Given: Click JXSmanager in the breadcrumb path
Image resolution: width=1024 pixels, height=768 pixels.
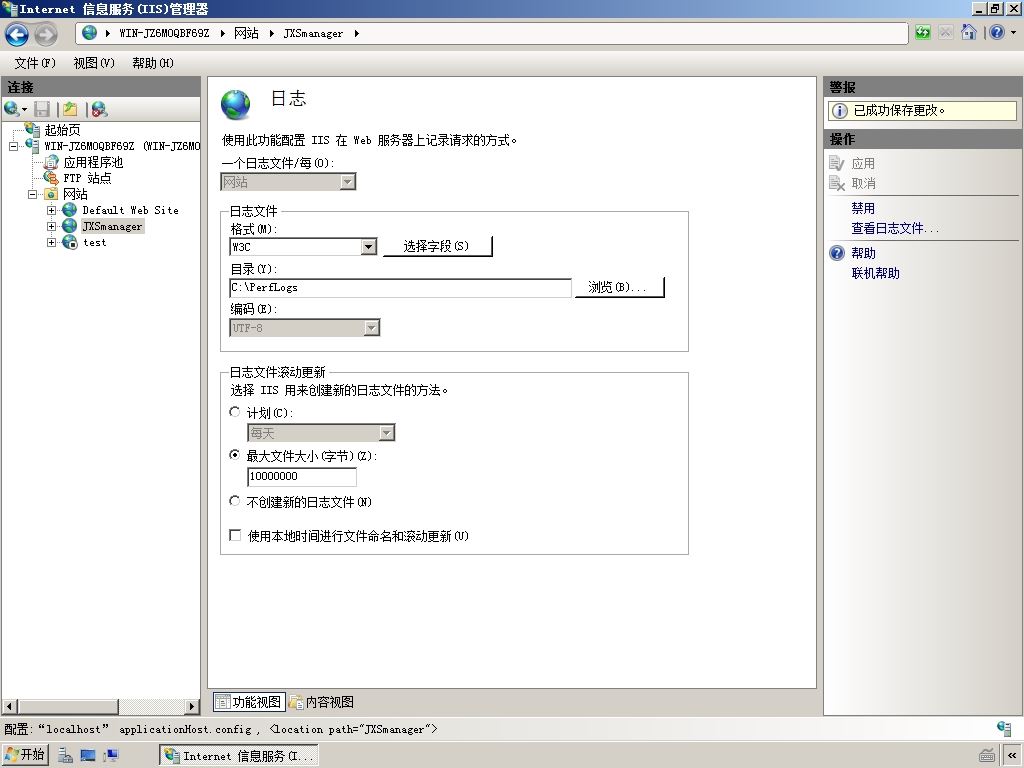Looking at the screenshot, I should (313, 33).
